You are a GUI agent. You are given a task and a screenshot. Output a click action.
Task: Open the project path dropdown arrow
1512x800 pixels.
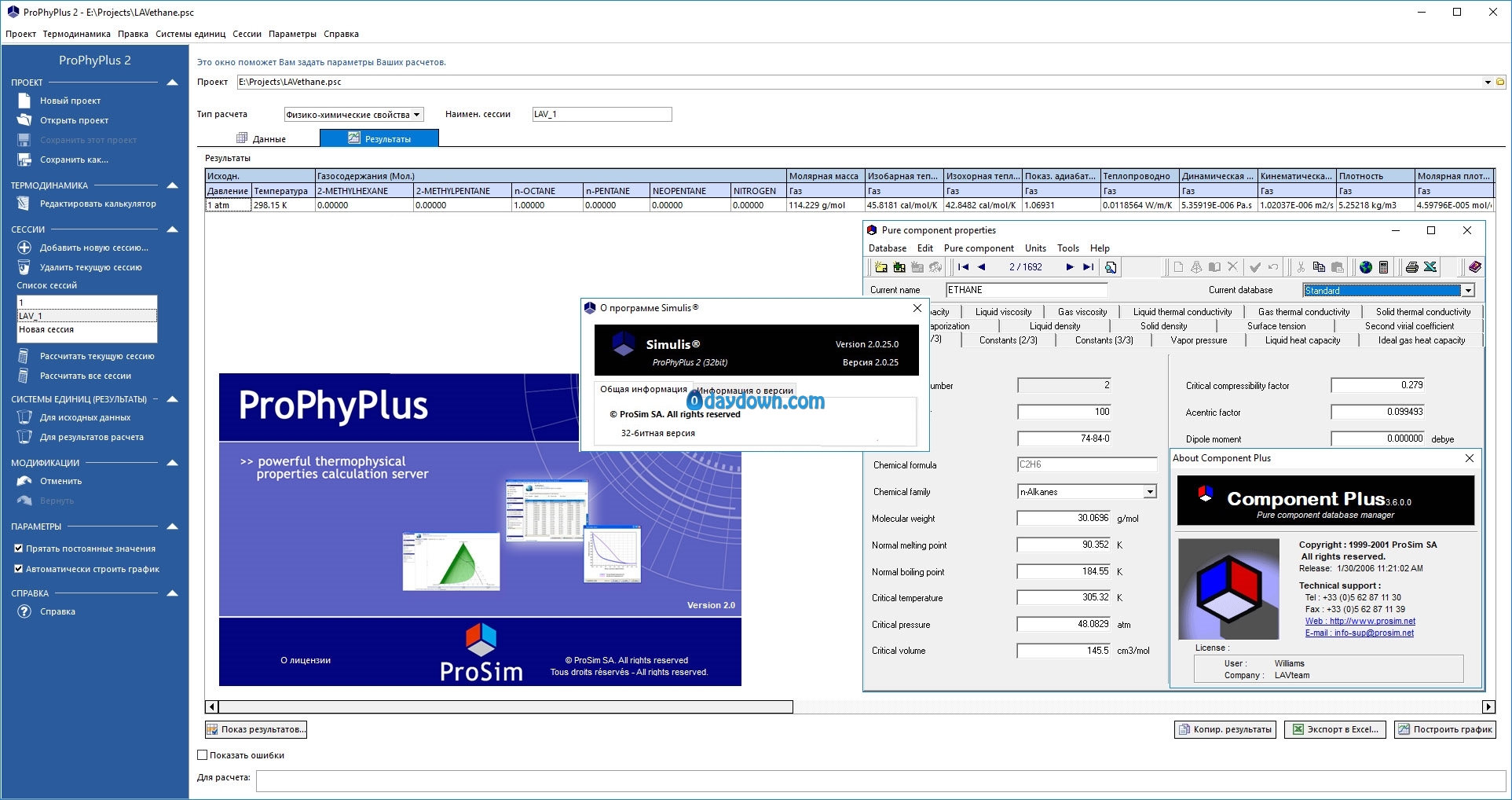(x=1488, y=82)
